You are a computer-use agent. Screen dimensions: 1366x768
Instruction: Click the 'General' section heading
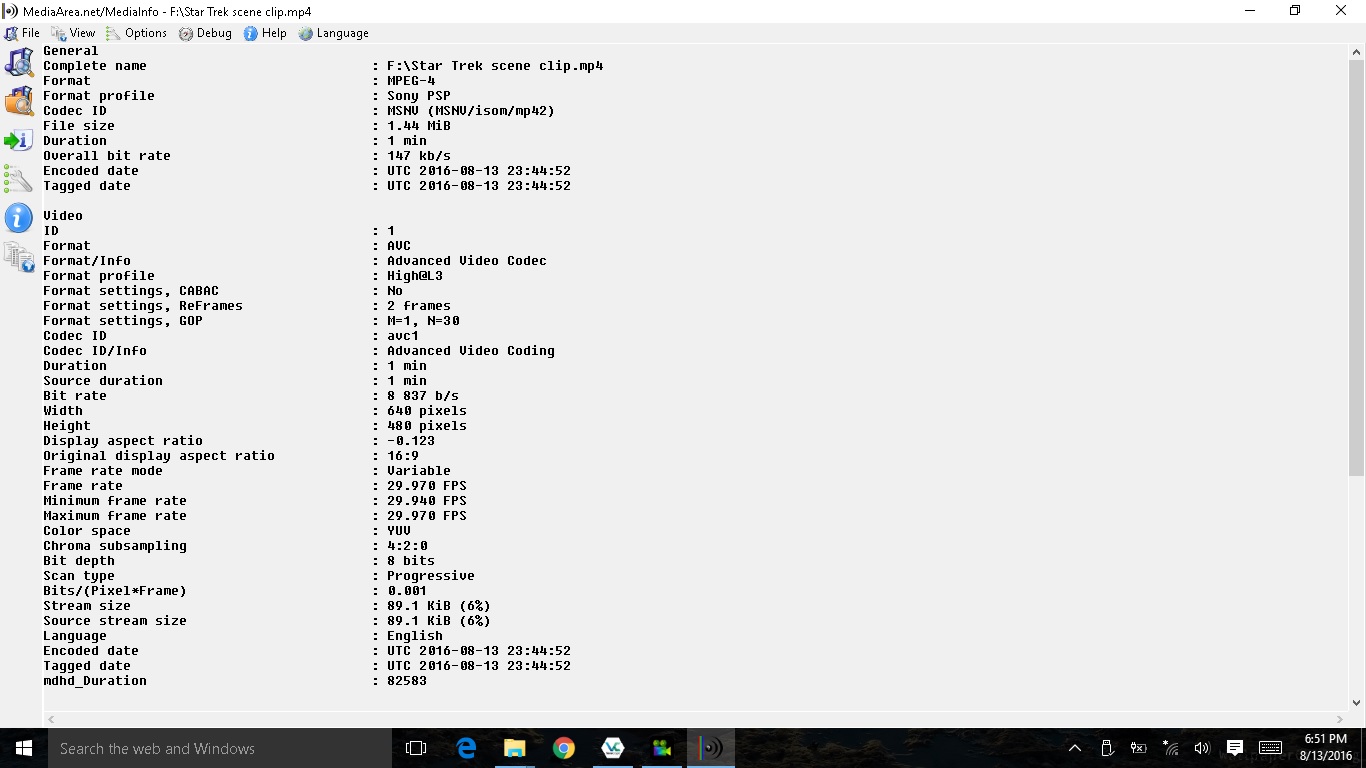point(71,51)
